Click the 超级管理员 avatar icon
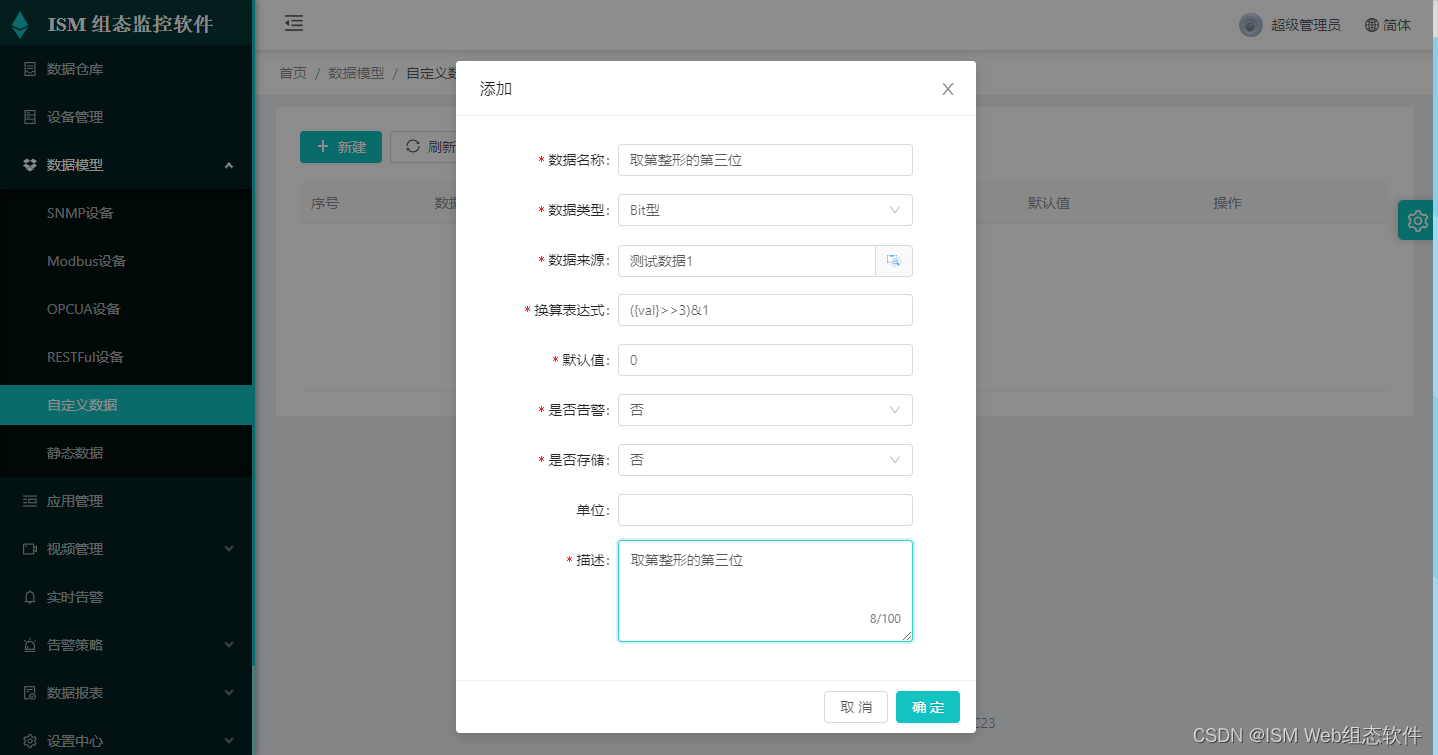 pyautogui.click(x=1250, y=24)
